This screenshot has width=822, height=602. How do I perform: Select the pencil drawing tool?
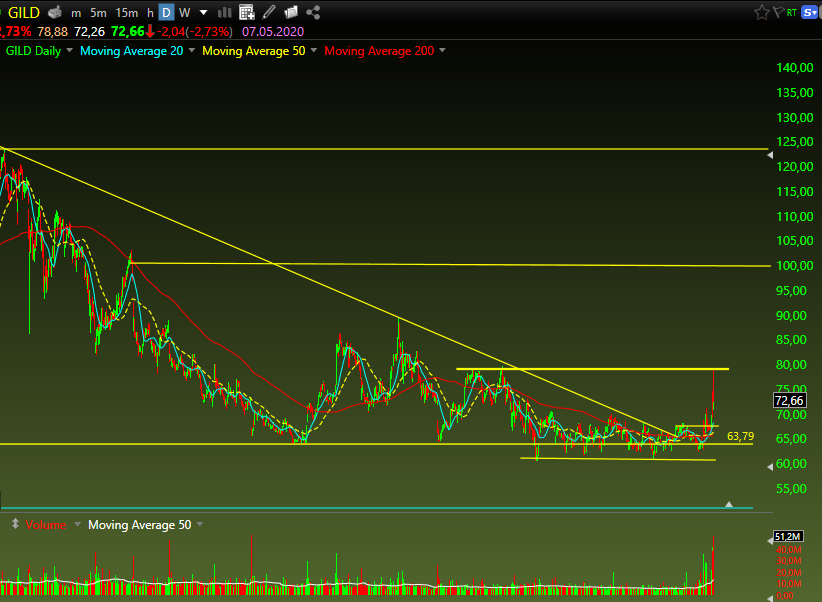coord(269,12)
